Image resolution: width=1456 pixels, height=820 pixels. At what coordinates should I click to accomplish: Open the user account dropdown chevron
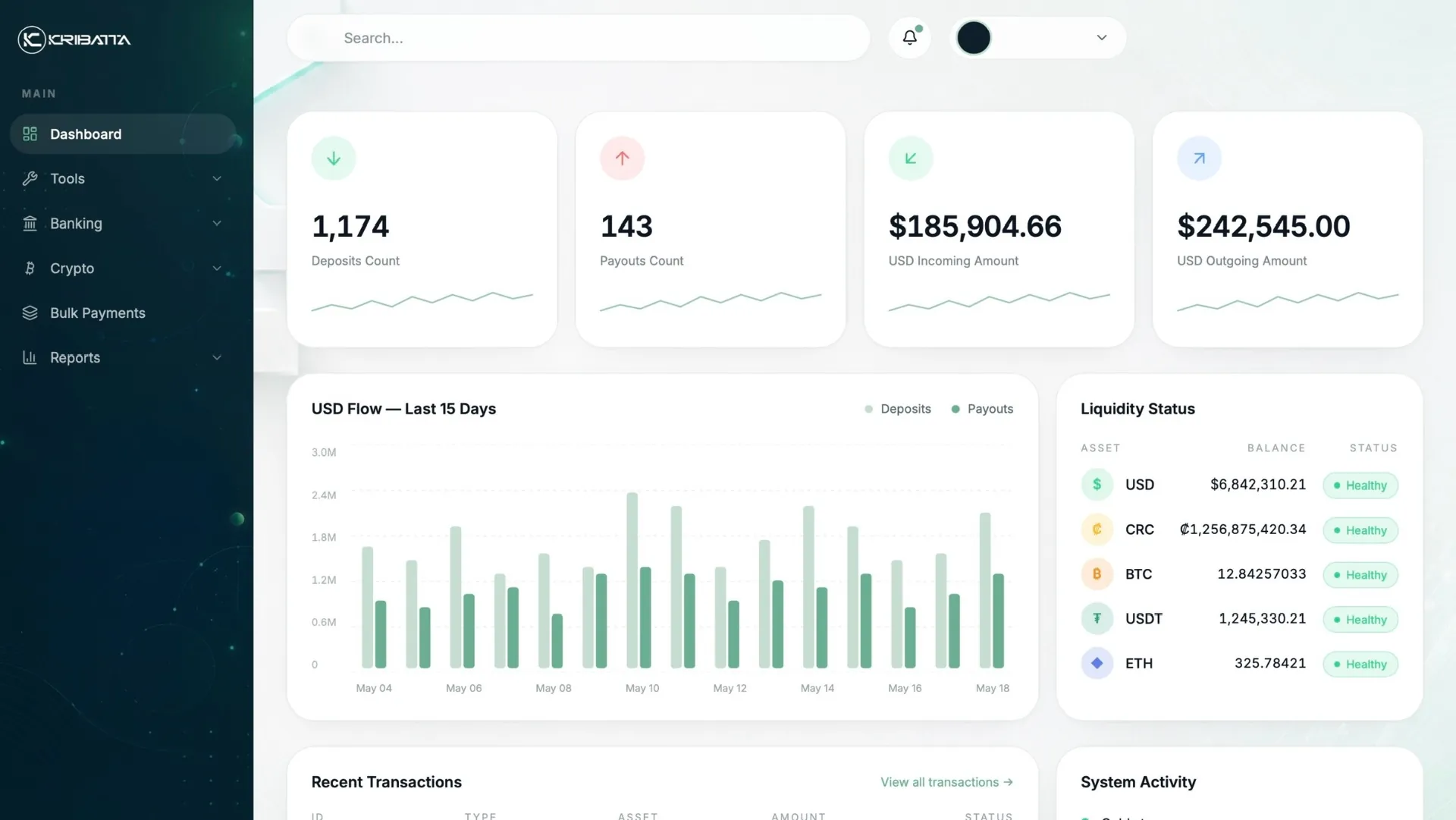coord(1102,38)
